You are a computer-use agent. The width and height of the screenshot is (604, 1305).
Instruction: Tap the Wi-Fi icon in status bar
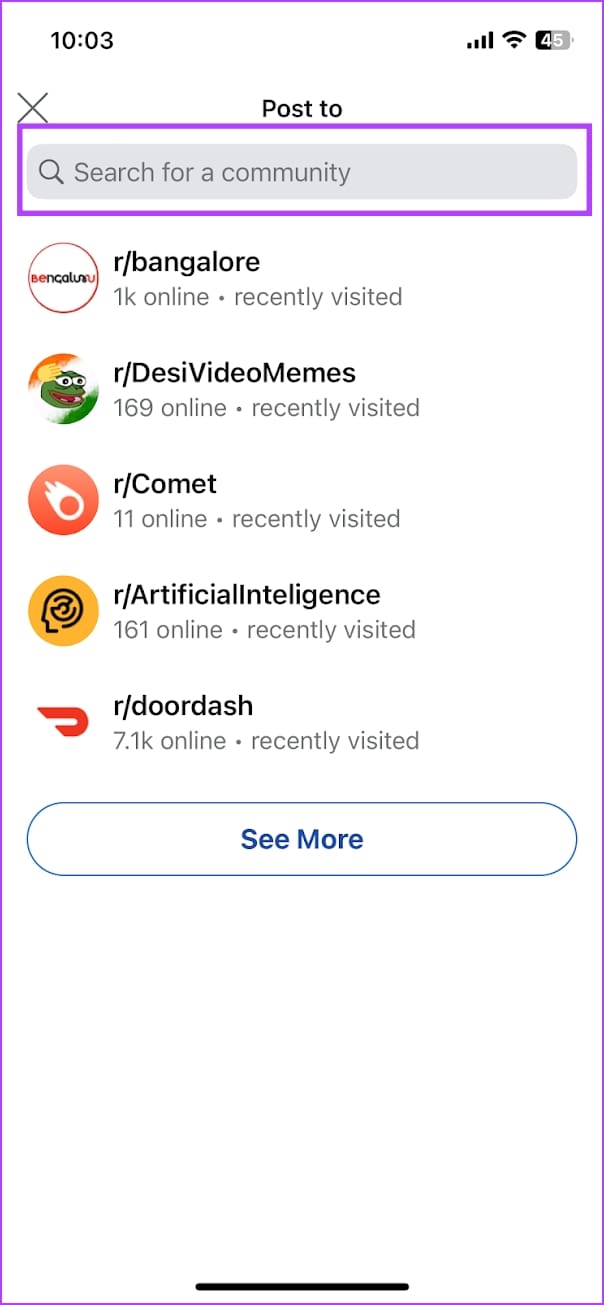click(514, 41)
